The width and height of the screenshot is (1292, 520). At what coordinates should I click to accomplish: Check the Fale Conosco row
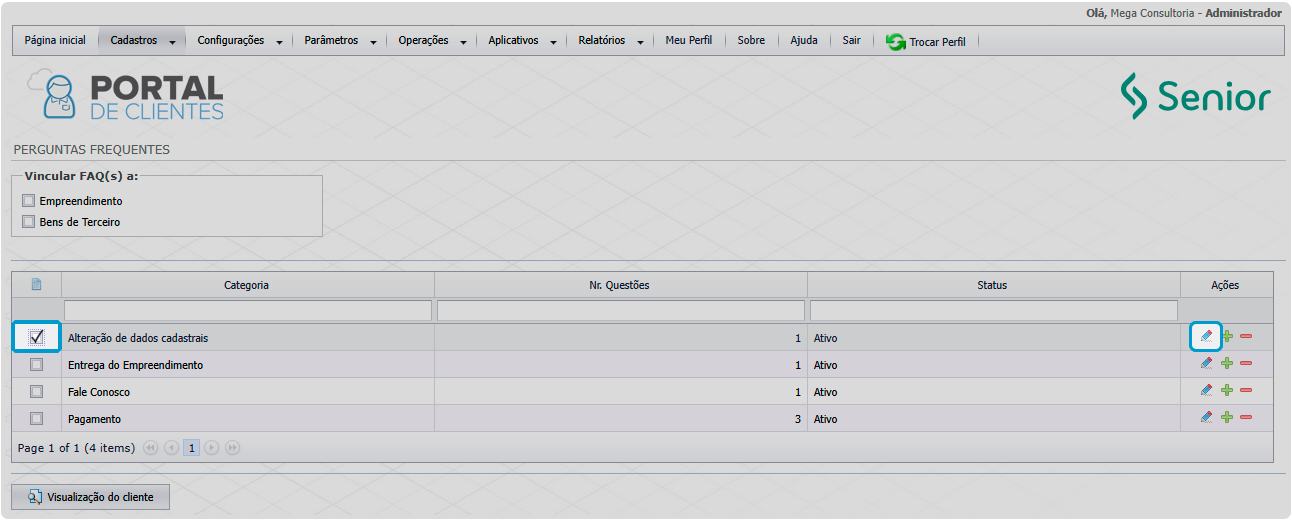[x=37, y=392]
